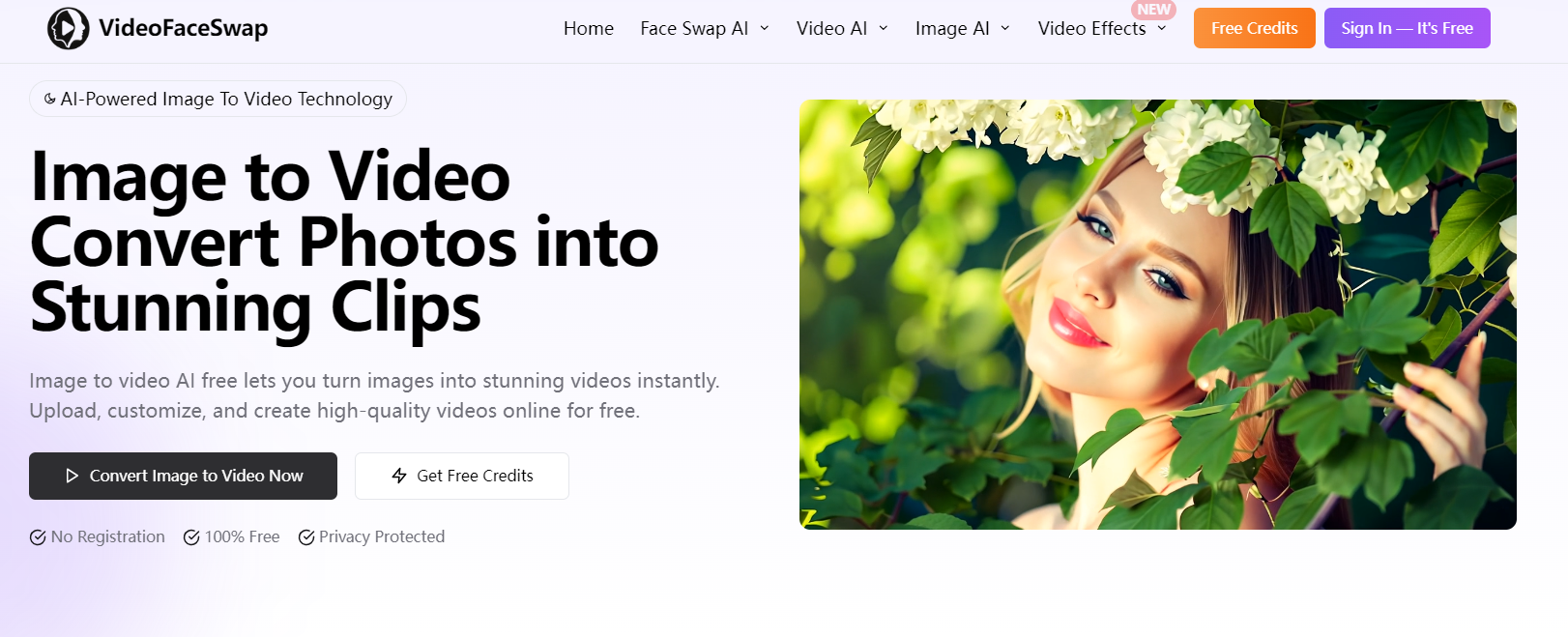The height and width of the screenshot is (637, 1568).
Task: Open the VideoFaceSwap brand name link
Action: tap(184, 28)
